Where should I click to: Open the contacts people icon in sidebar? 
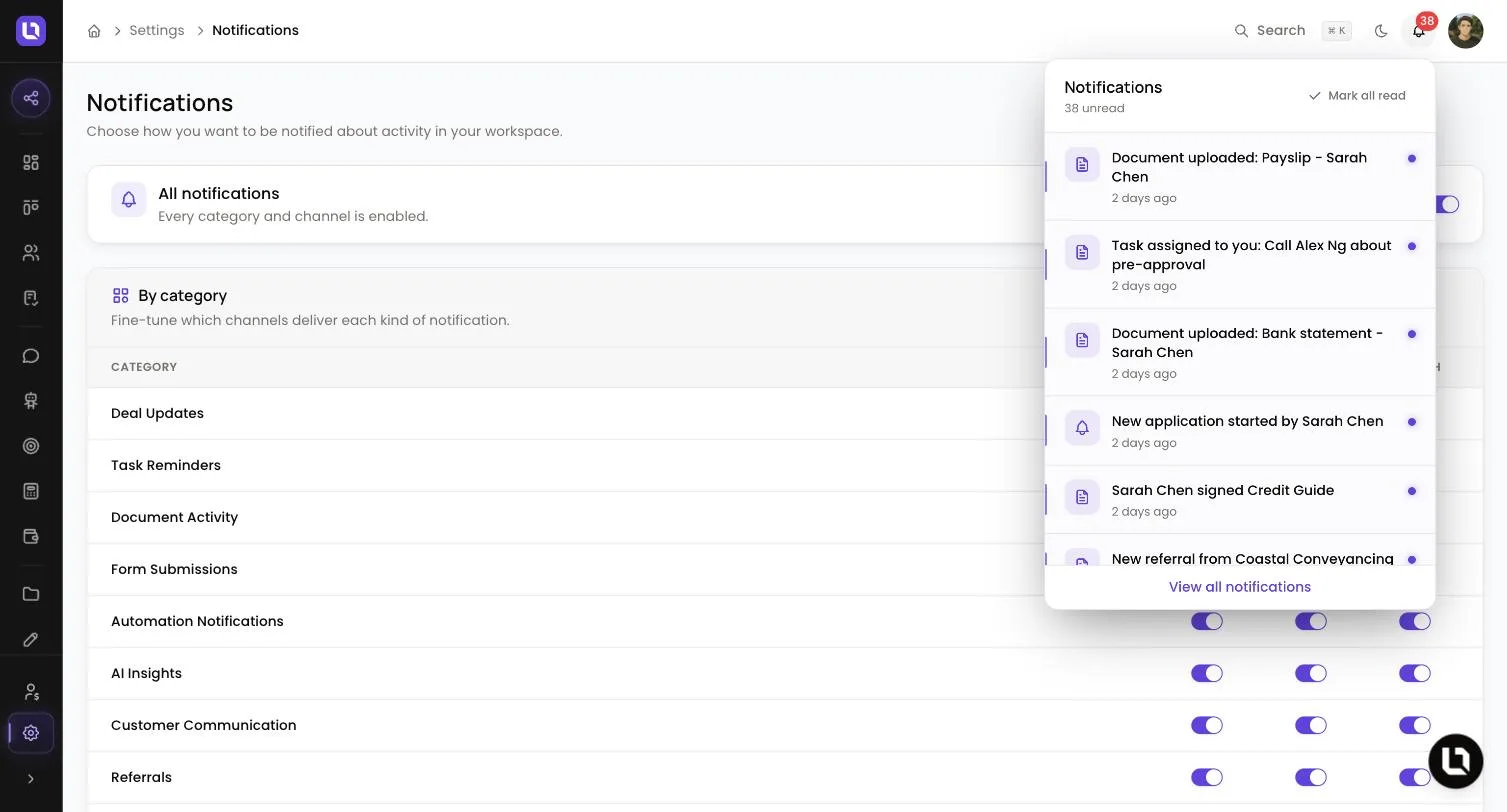(x=31, y=253)
